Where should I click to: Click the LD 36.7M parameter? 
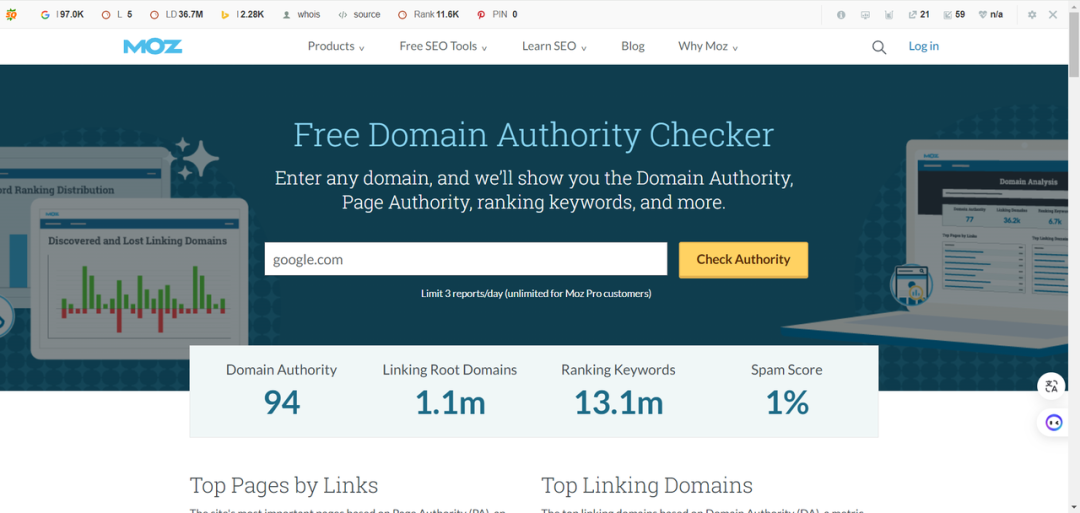pos(176,14)
